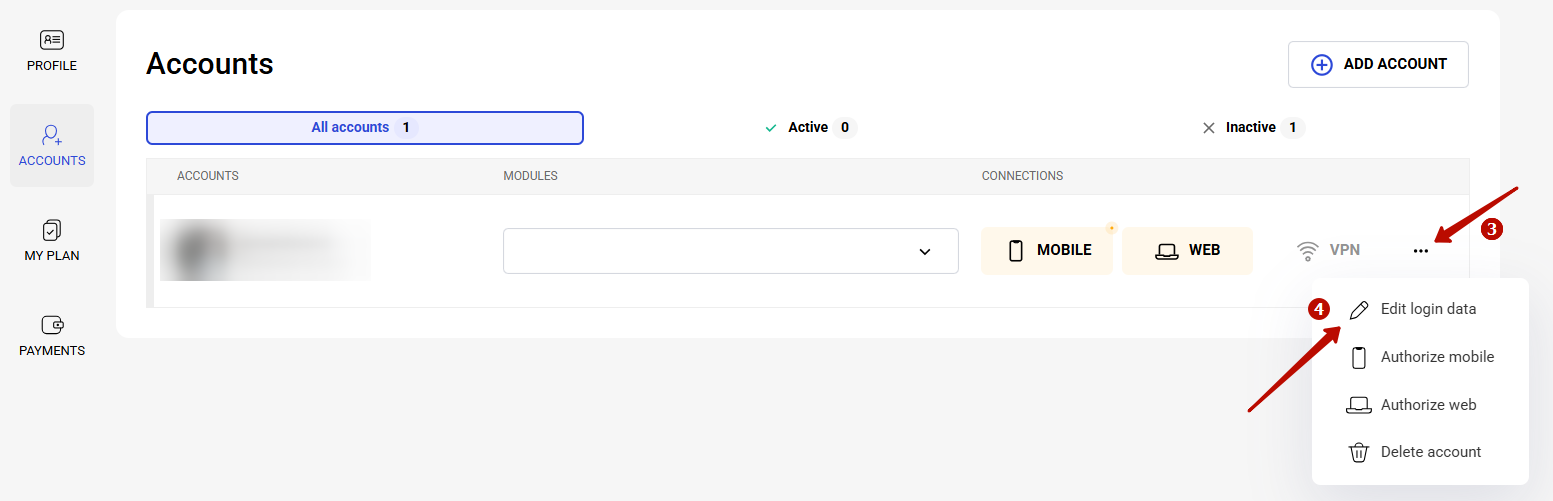Go to My Plan section icon
The height and width of the screenshot is (501, 1553).
click(x=52, y=230)
